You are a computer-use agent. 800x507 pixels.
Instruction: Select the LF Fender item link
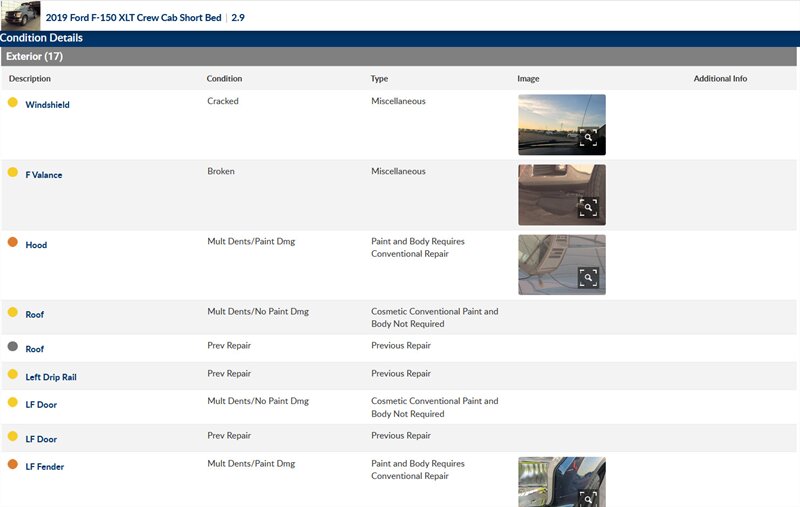pos(45,467)
